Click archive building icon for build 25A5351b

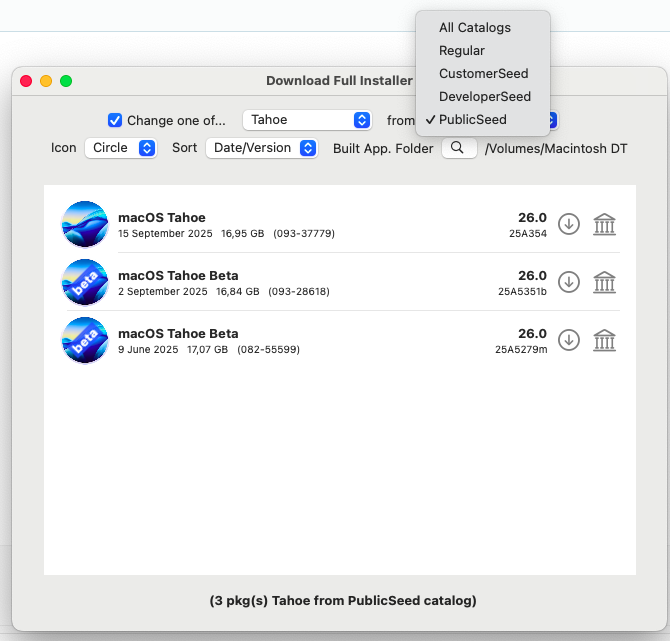[604, 282]
